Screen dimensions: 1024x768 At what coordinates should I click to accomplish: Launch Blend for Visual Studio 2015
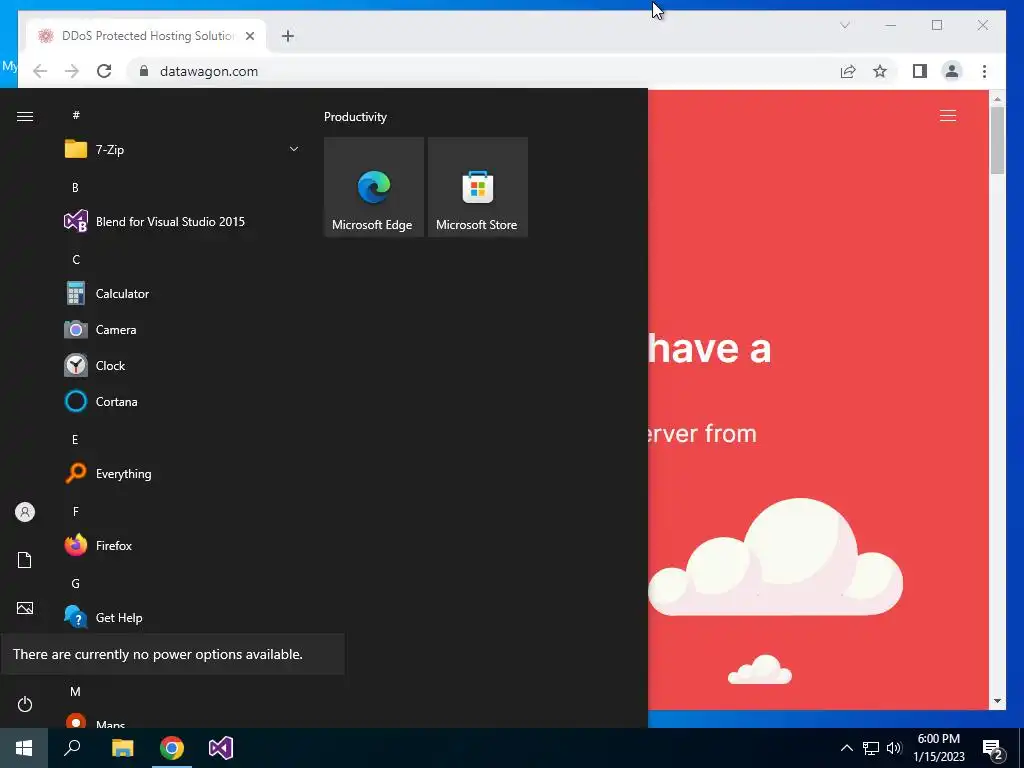[182, 221]
